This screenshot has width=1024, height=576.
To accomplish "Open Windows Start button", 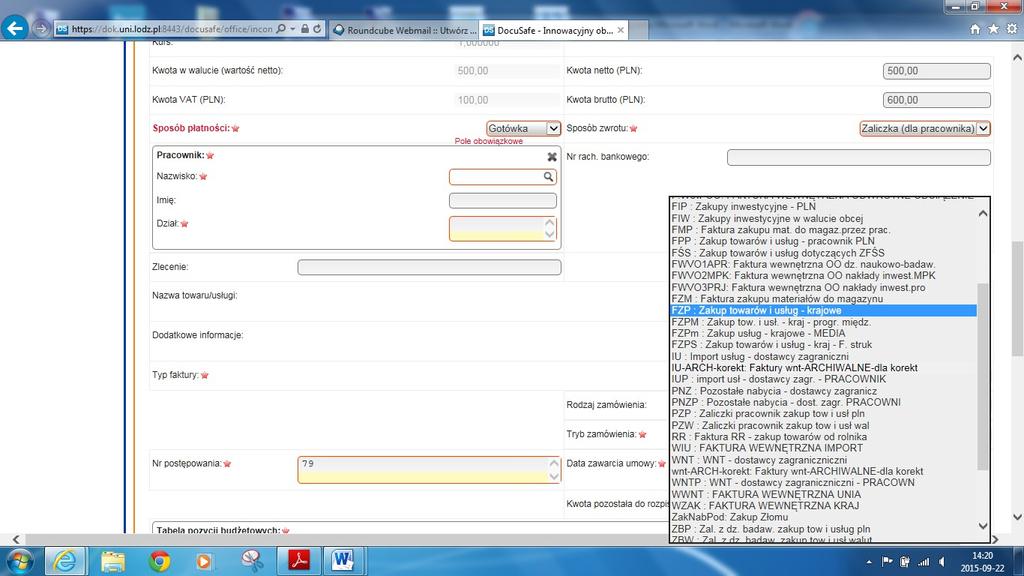I will (x=20, y=561).
